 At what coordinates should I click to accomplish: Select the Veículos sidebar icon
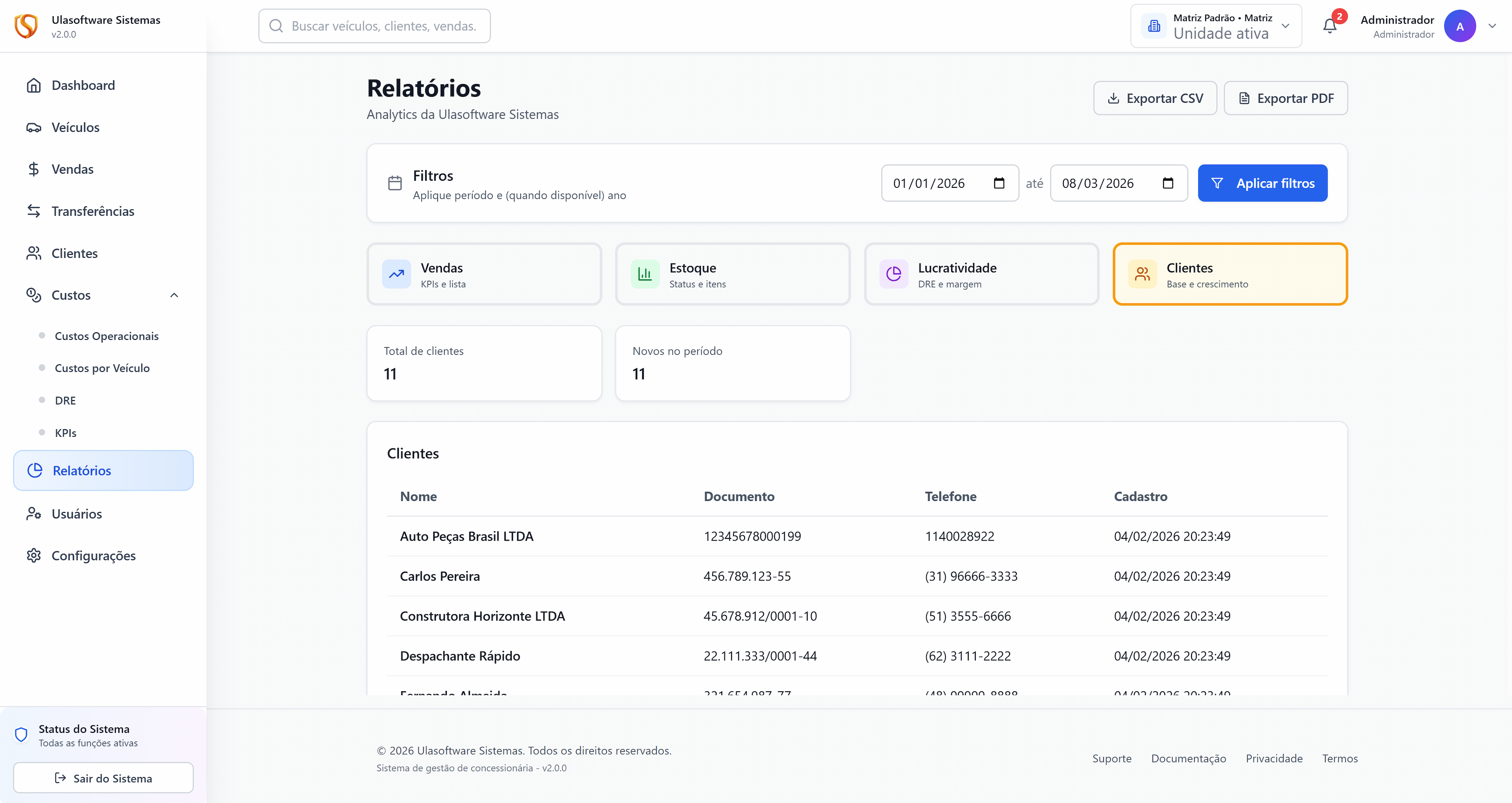click(x=34, y=127)
